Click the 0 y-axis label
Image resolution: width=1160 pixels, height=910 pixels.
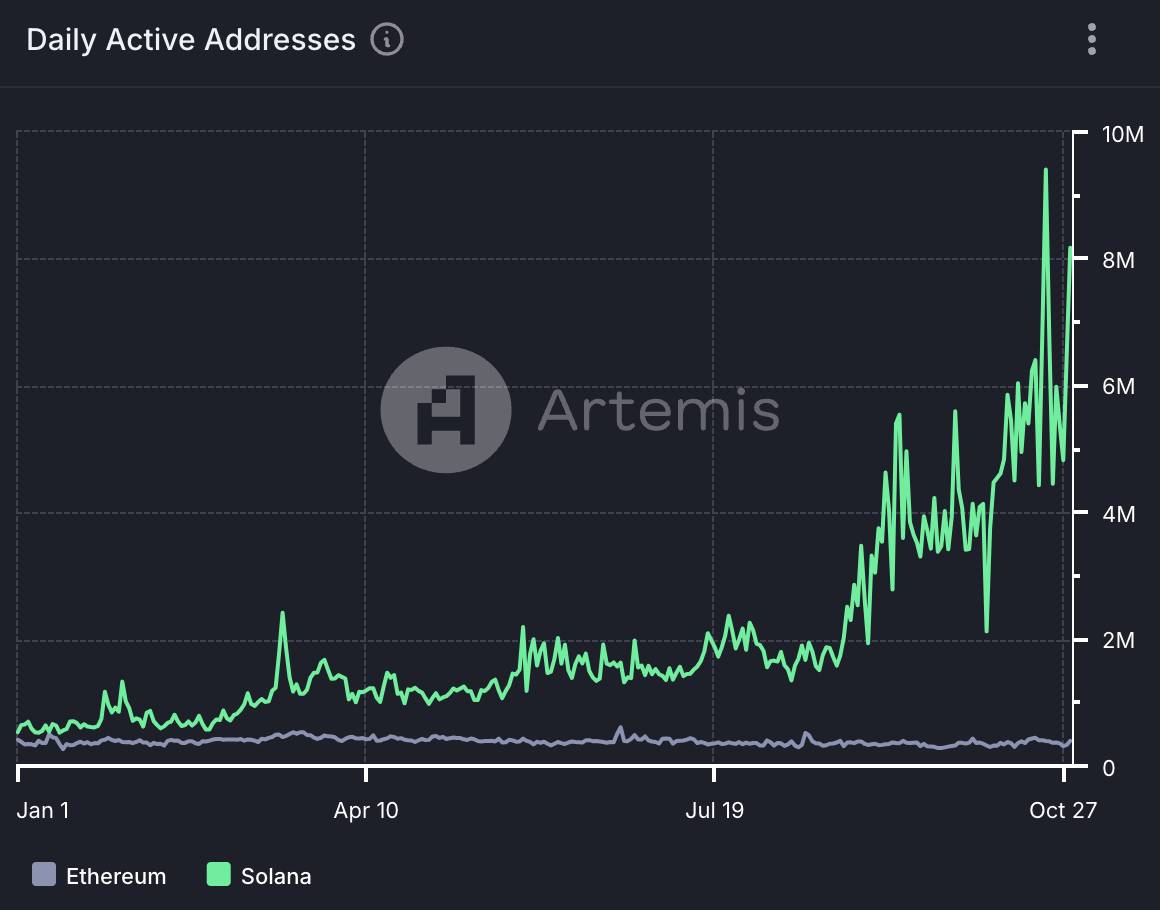pos(1108,768)
